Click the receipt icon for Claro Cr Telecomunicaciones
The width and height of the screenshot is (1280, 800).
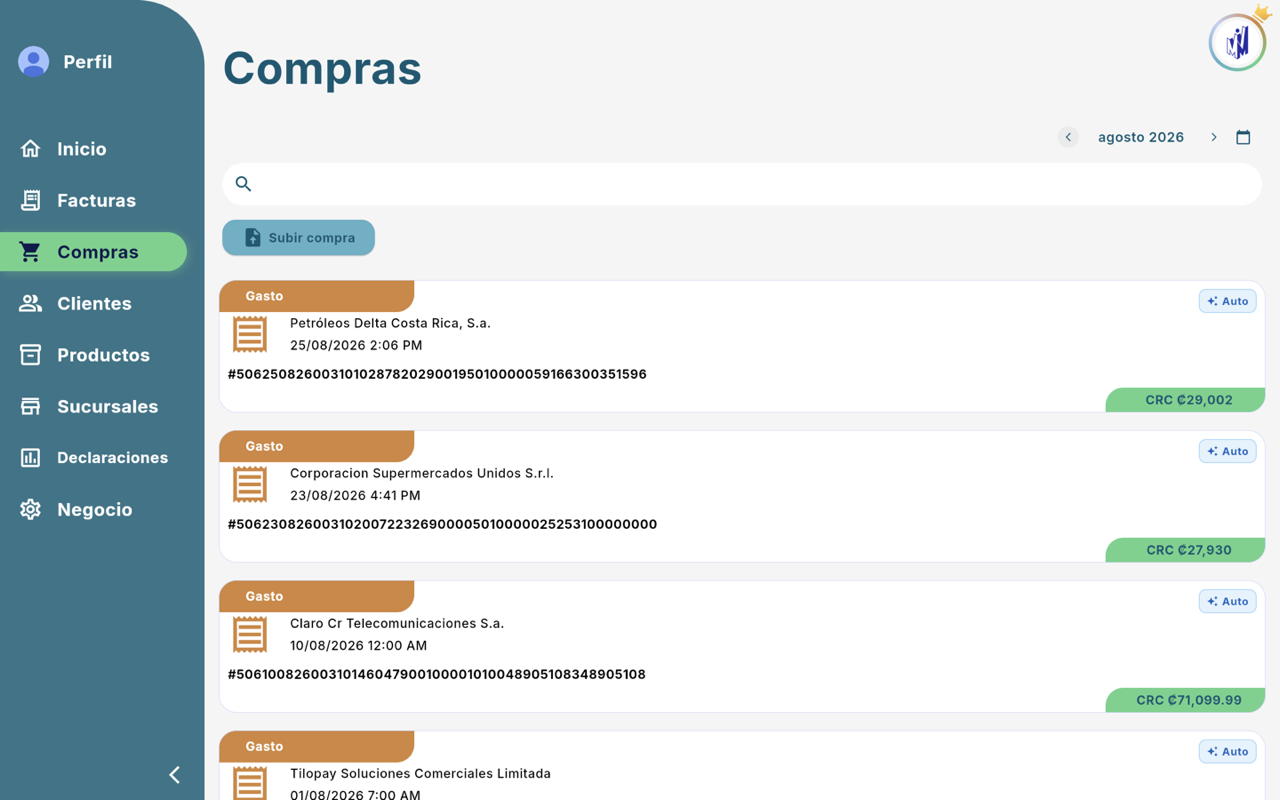coord(250,634)
